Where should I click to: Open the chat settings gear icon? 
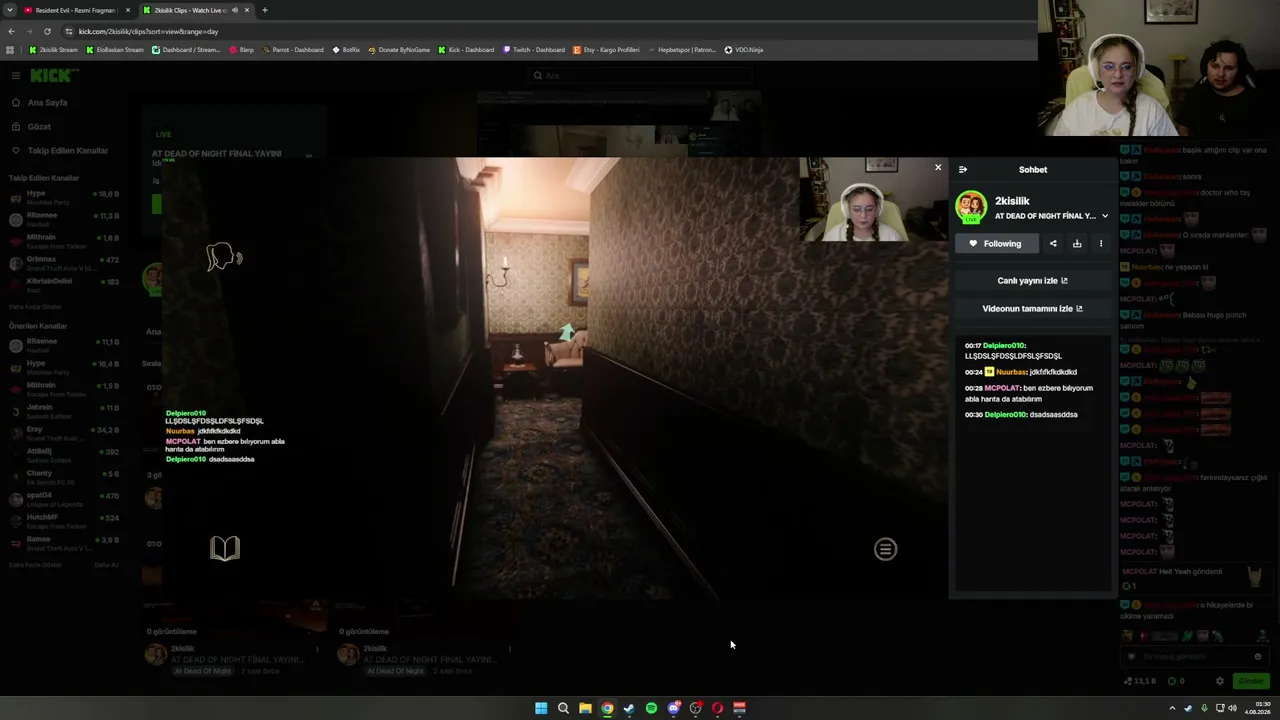(x=1219, y=681)
